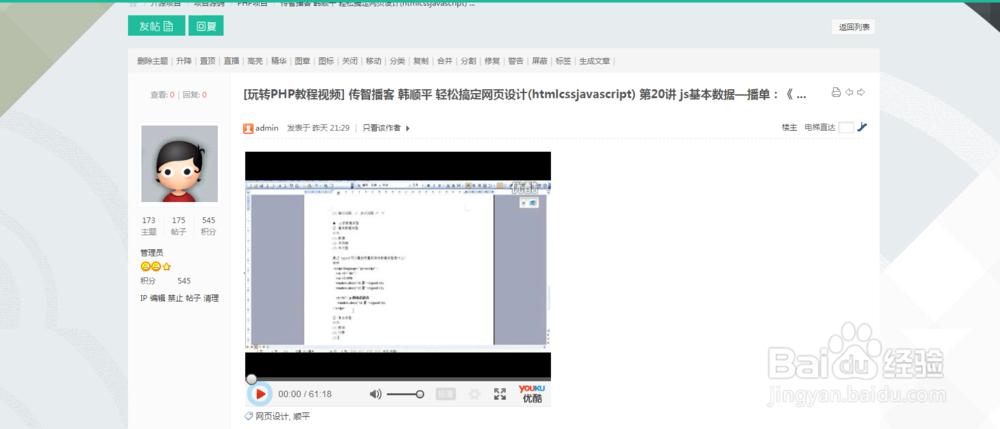The height and width of the screenshot is (429, 1000).
Task: Click the 回复: 0 reply count text
Action: coord(195,94)
